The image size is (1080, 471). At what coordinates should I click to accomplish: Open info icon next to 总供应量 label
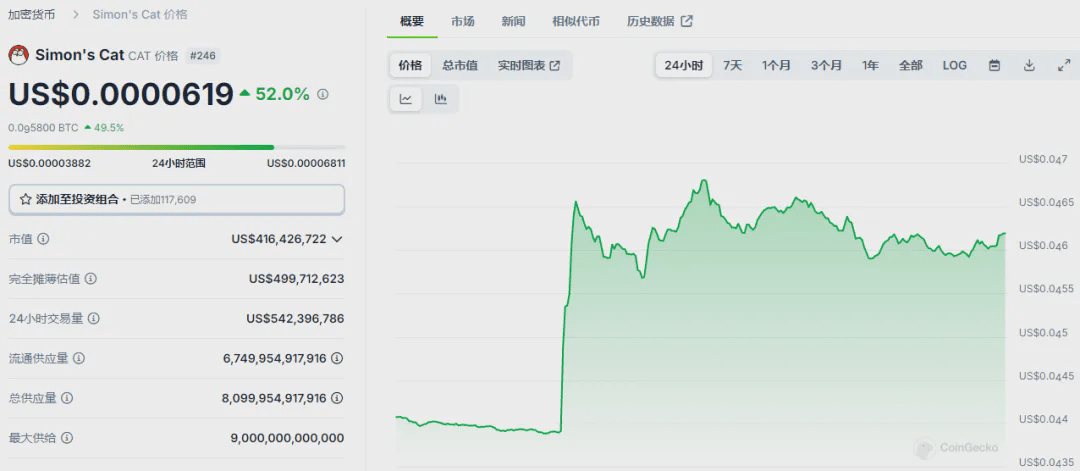[x=67, y=398]
